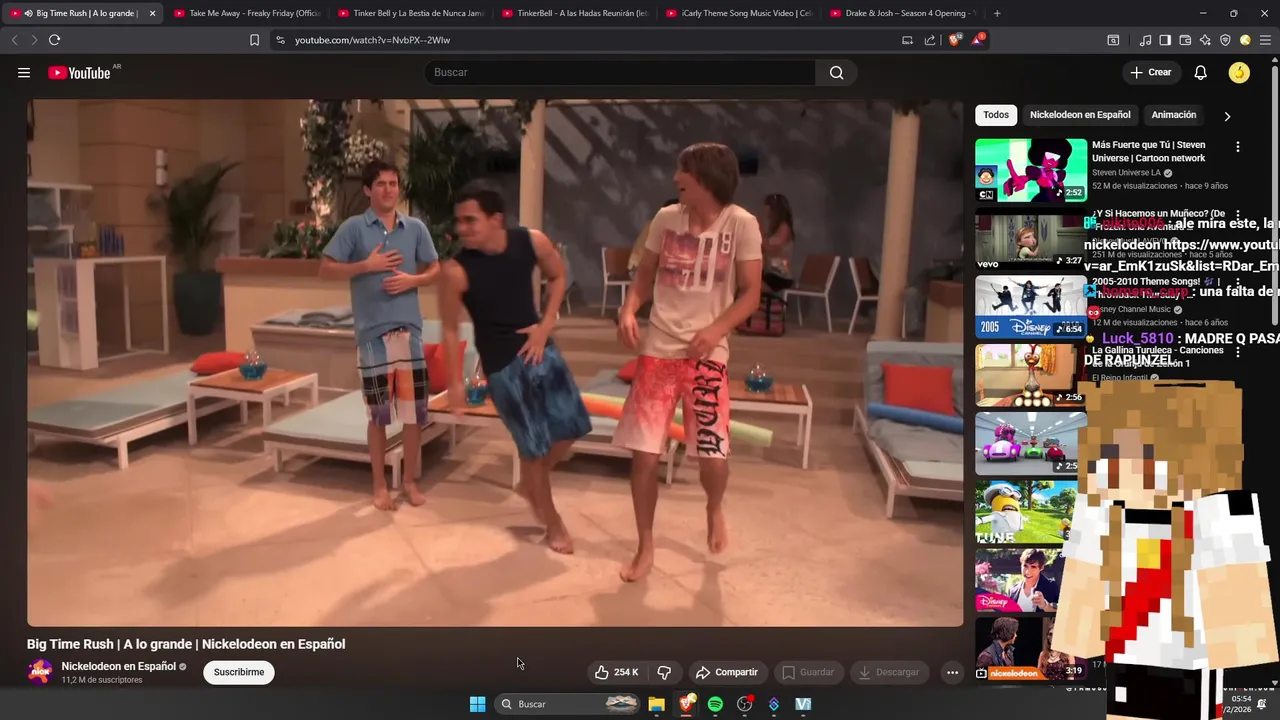Click the Brave Shields lion icon

pyautogui.click(x=955, y=40)
